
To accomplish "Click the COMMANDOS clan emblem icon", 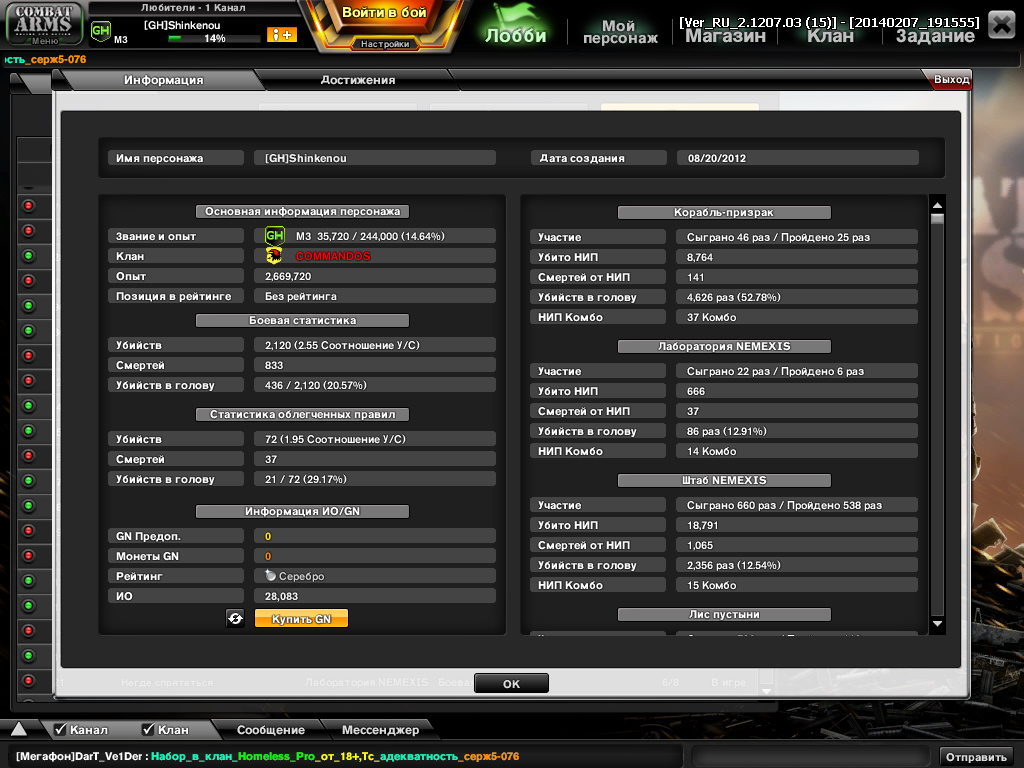I will (274, 256).
